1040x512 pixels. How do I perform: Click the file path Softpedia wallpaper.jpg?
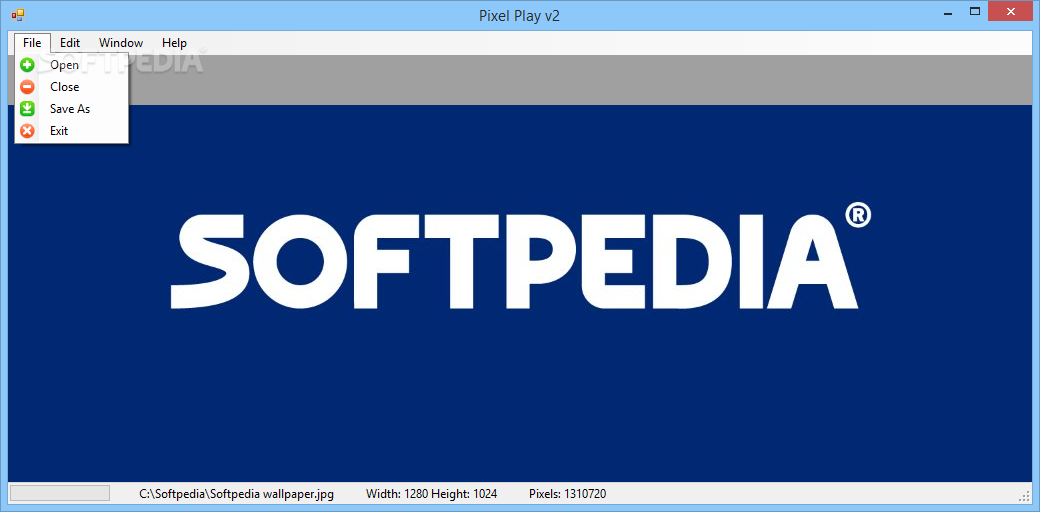click(x=236, y=494)
